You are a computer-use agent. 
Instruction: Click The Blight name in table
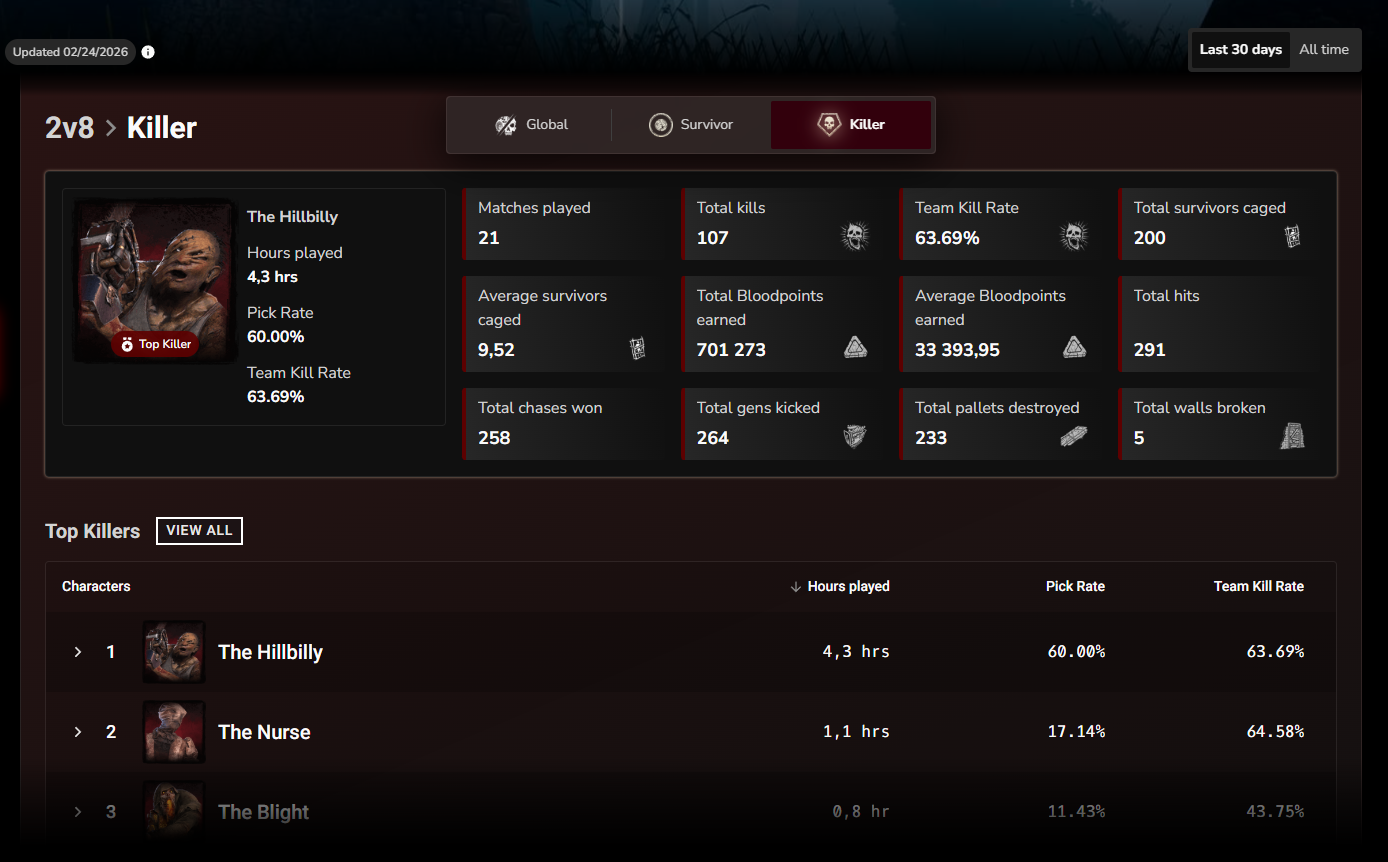tap(263, 812)
